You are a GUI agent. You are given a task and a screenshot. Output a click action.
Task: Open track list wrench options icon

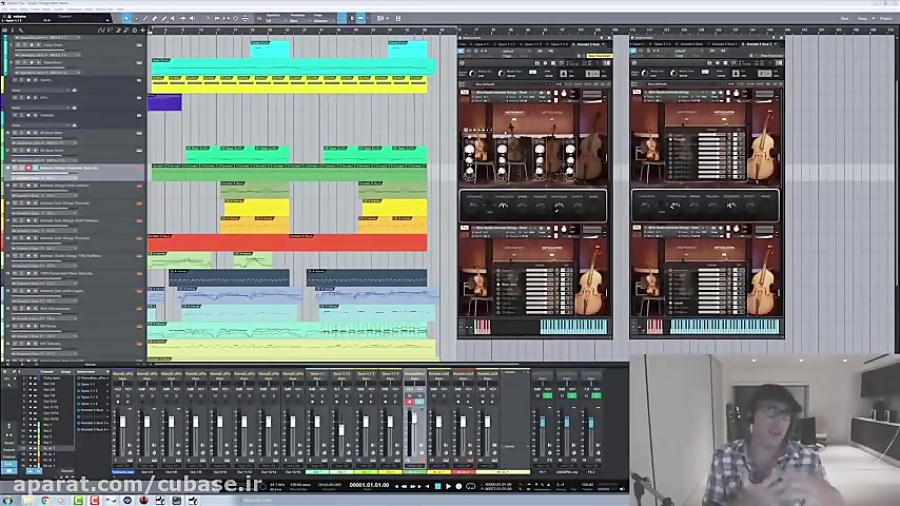tap(21, 30)
